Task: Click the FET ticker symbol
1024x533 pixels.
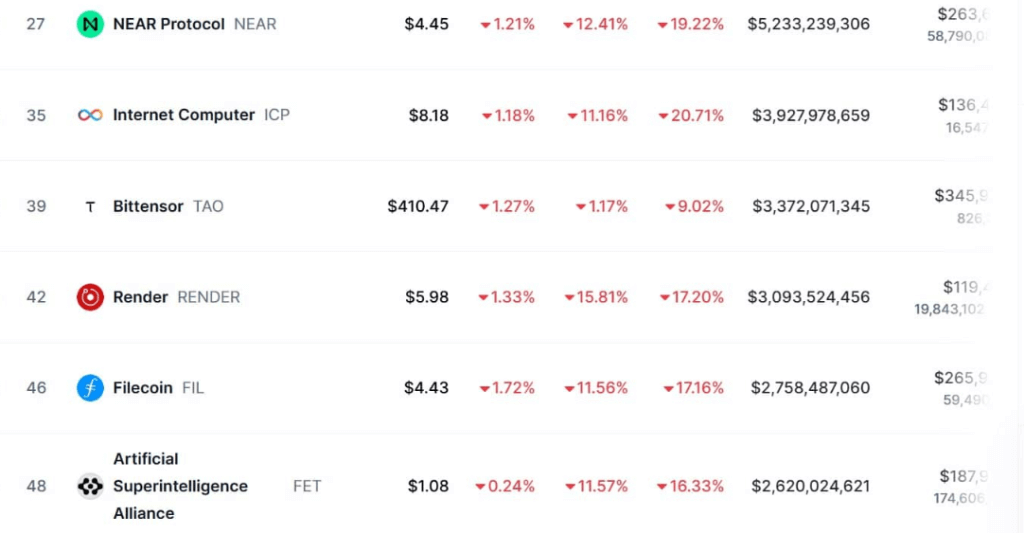Action: click(x=307, y=486)
